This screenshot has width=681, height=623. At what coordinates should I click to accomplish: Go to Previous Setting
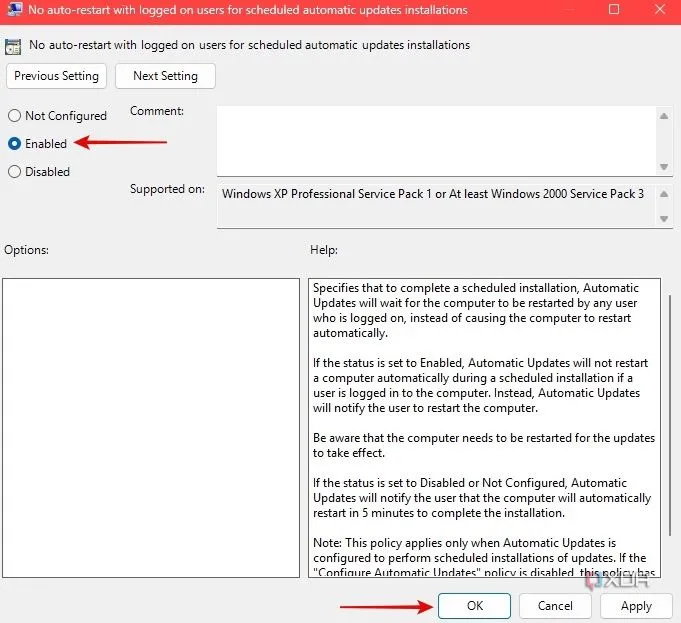[56, 76]
